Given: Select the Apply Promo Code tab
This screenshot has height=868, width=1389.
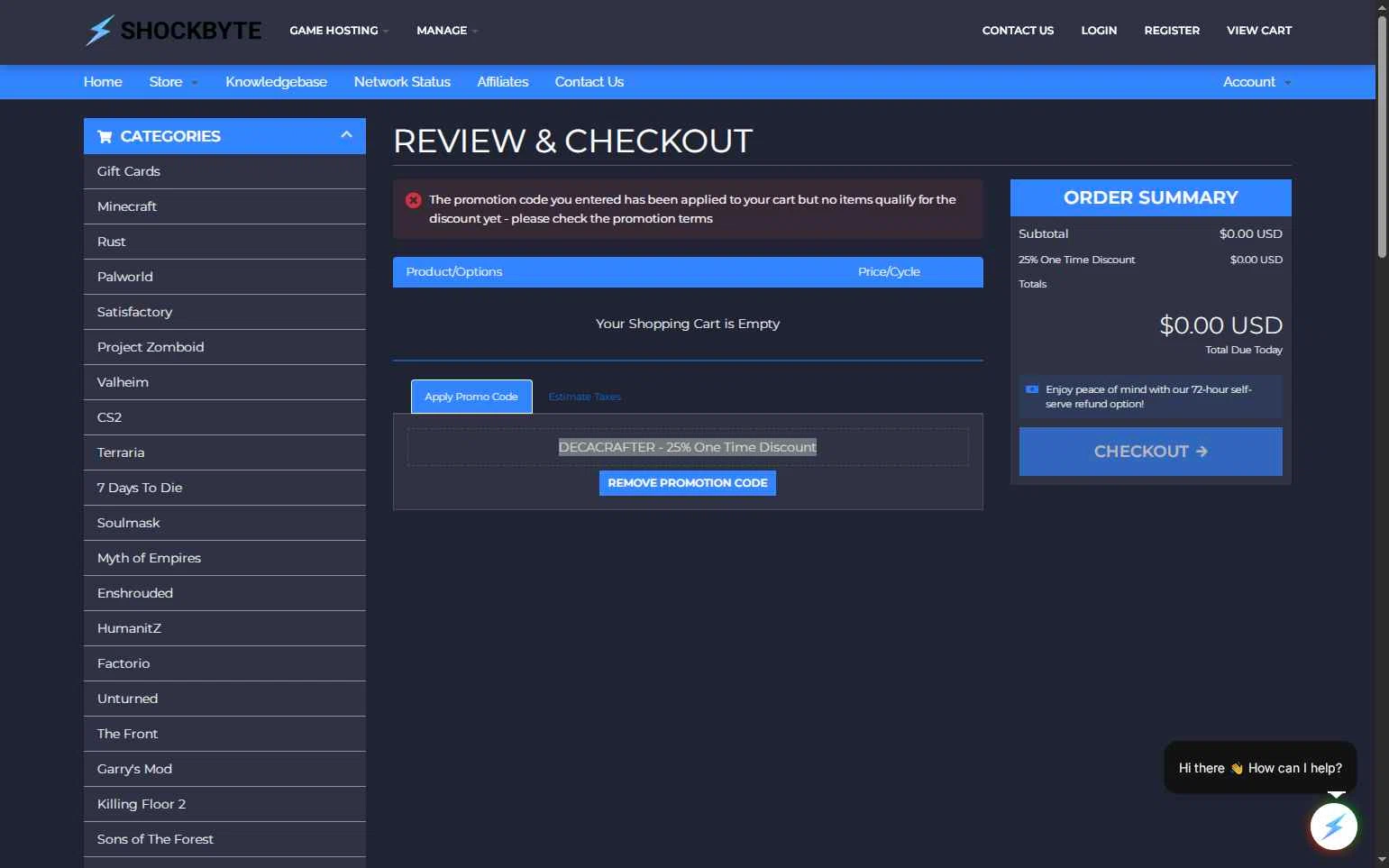Looking at the screenshot, I should pos(471,397).
